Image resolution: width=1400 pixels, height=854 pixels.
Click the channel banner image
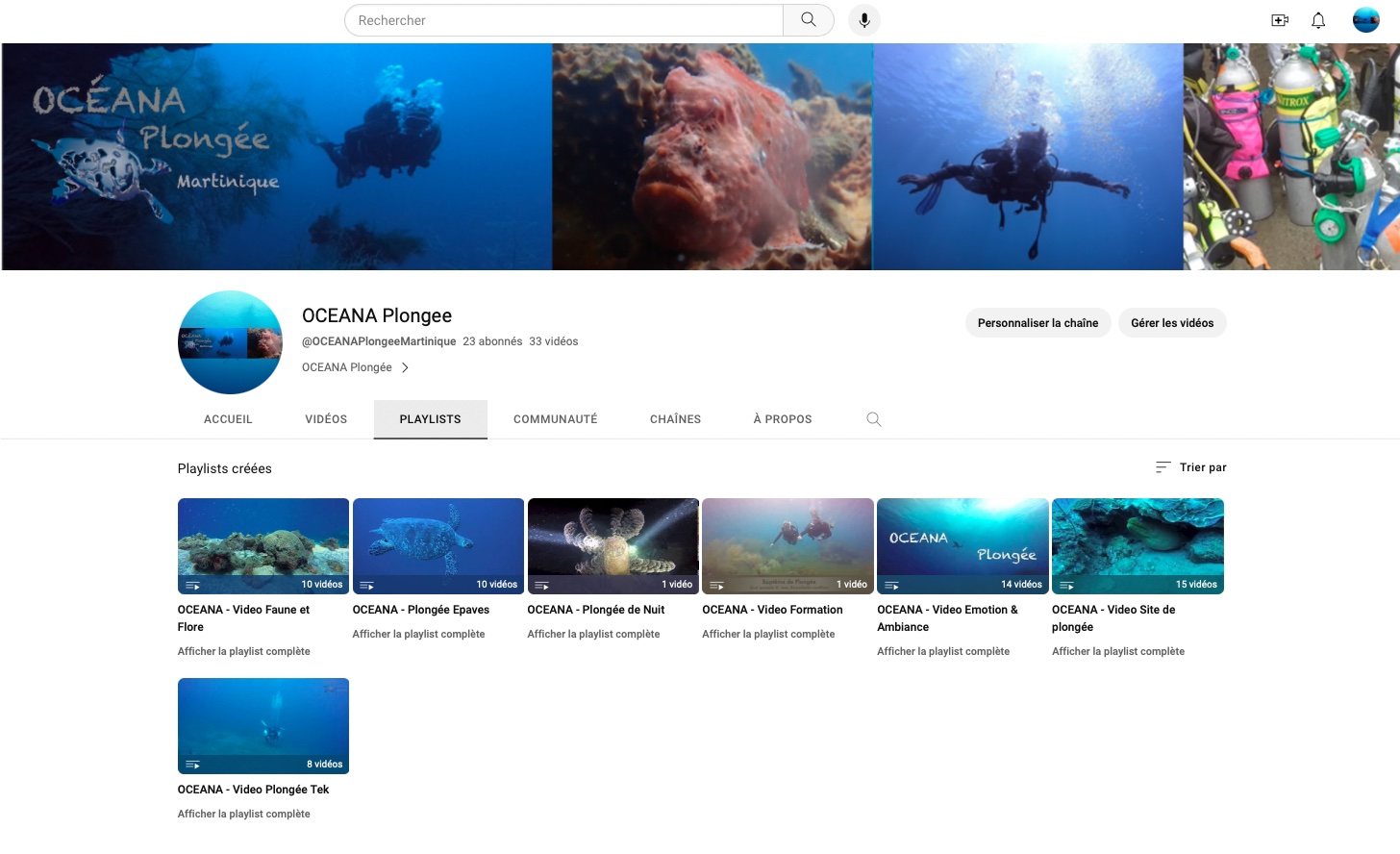700,157
